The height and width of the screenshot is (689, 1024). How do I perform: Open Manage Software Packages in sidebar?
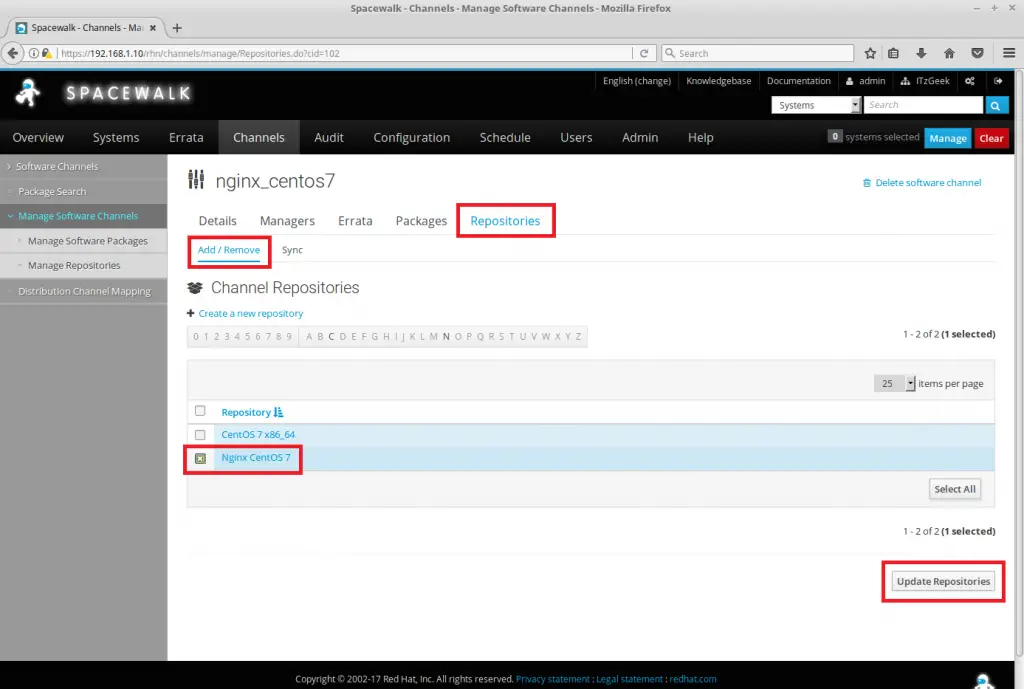(88, 241)
